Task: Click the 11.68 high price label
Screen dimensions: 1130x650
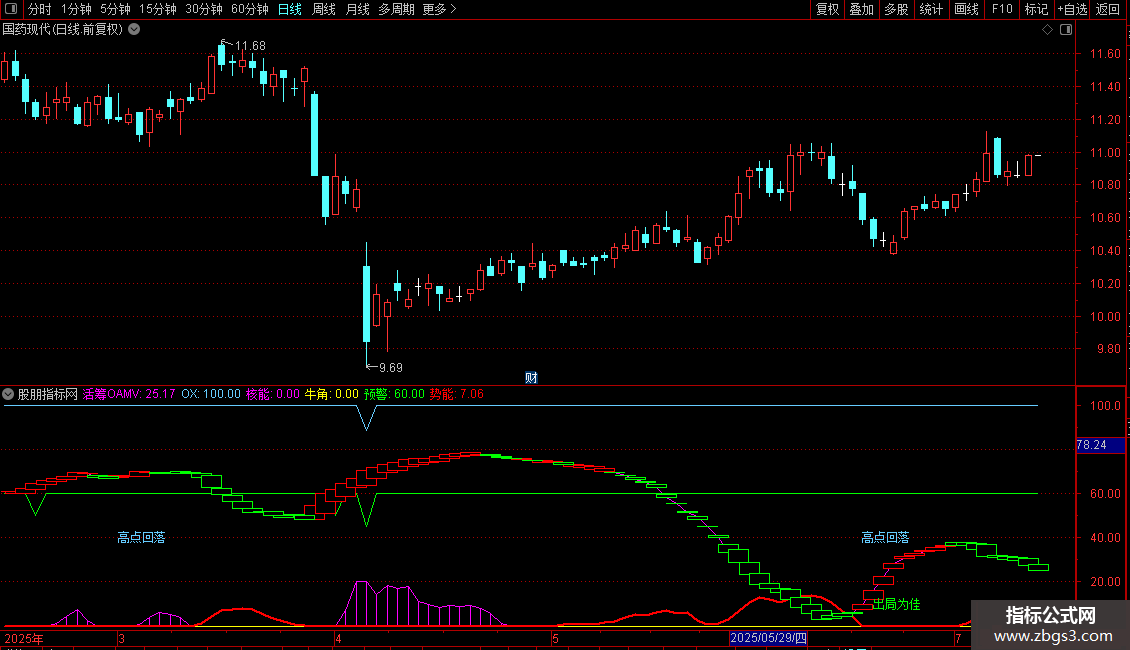Action: click(250, 45)
